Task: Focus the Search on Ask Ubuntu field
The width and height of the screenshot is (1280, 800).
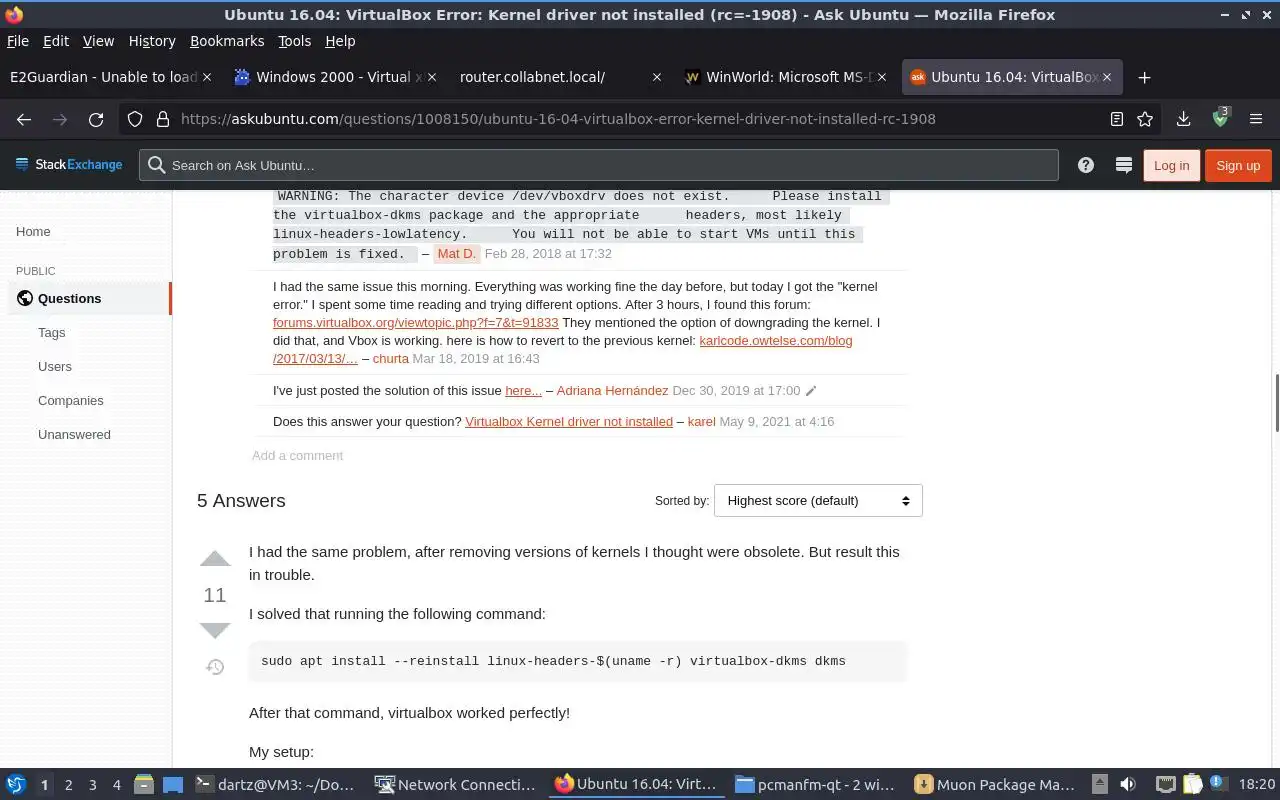Action: pyautogui.click(x=598, y=165)
